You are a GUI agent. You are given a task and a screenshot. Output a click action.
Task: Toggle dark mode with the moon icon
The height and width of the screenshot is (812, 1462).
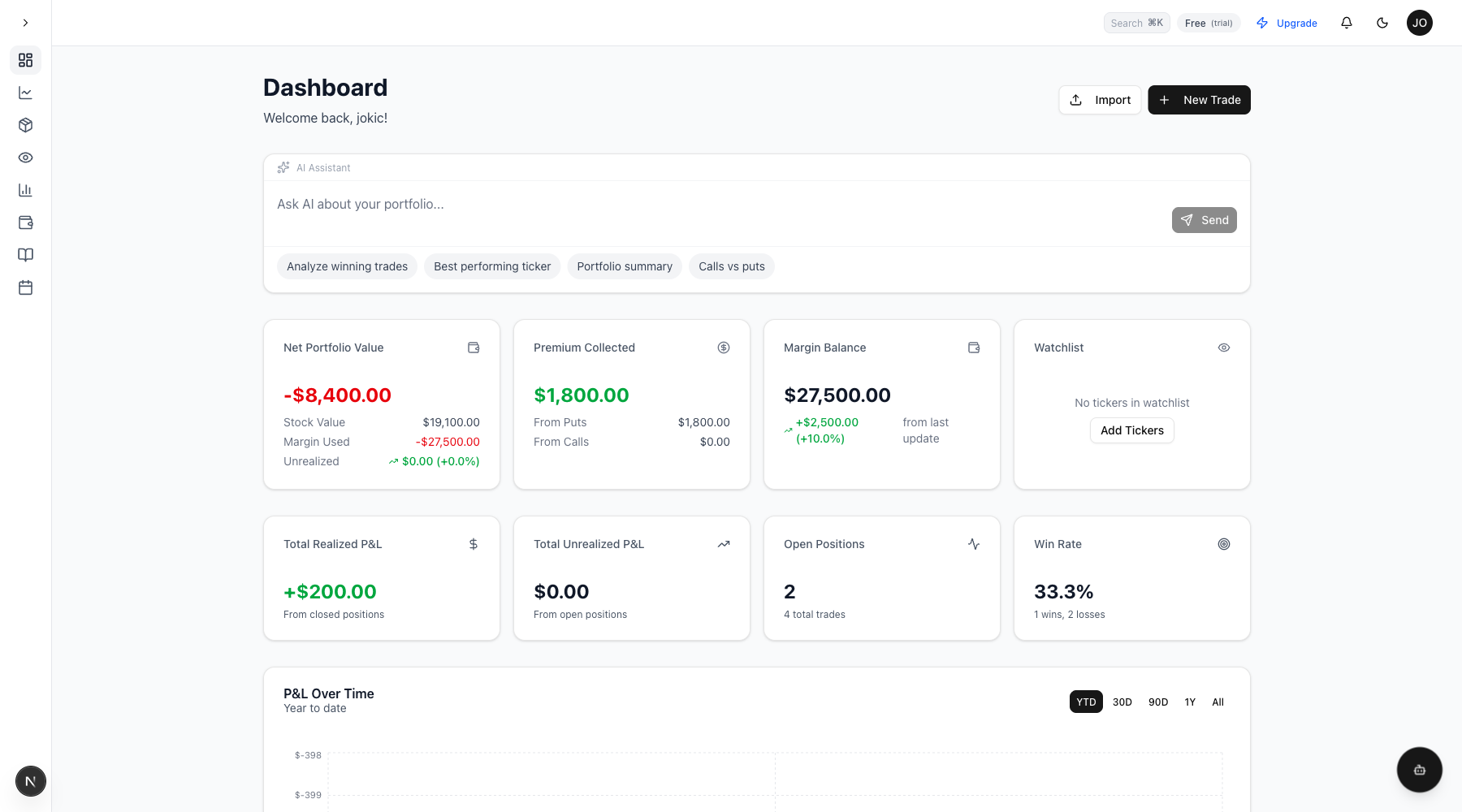tap(1382, 23)
